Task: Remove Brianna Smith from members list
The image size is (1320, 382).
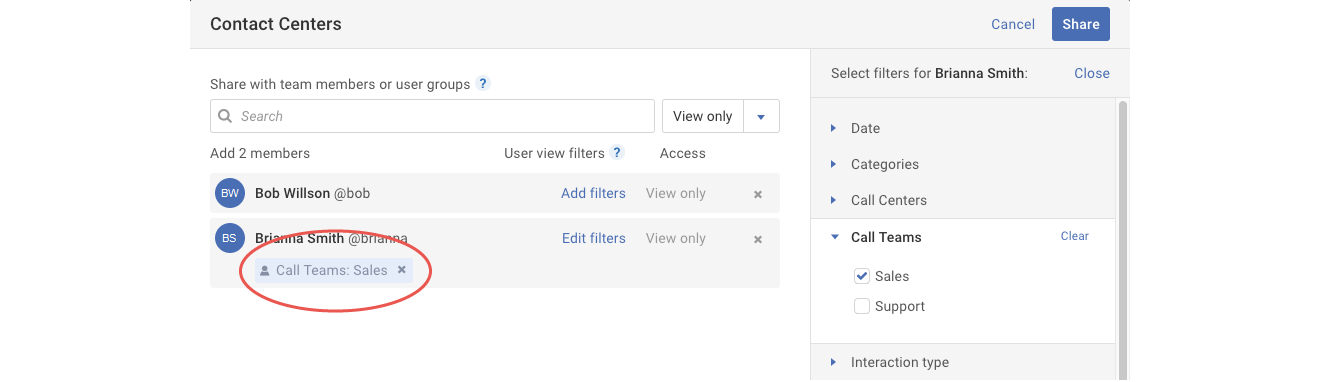Action: tap(758, 239)
